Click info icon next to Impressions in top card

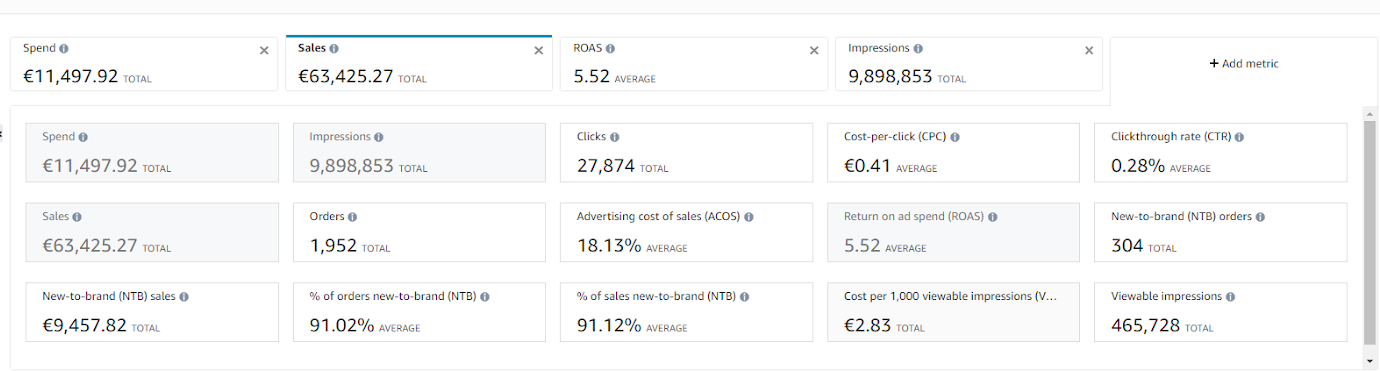[918, 48]
